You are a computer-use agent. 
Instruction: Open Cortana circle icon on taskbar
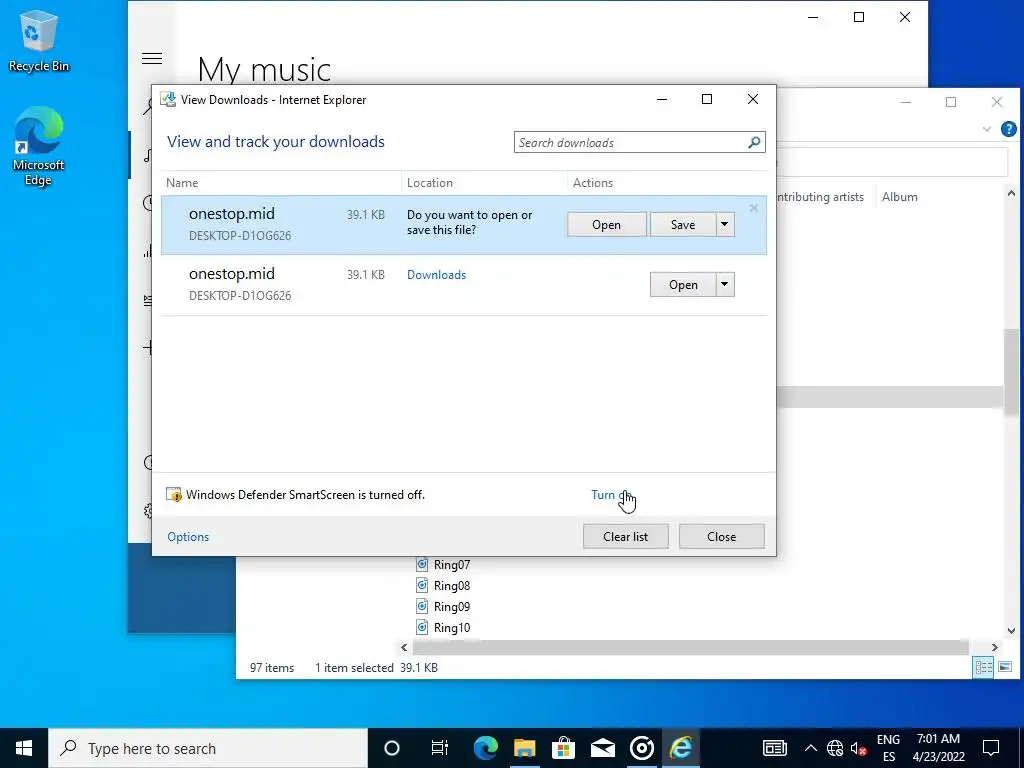[x=391, y=748]
